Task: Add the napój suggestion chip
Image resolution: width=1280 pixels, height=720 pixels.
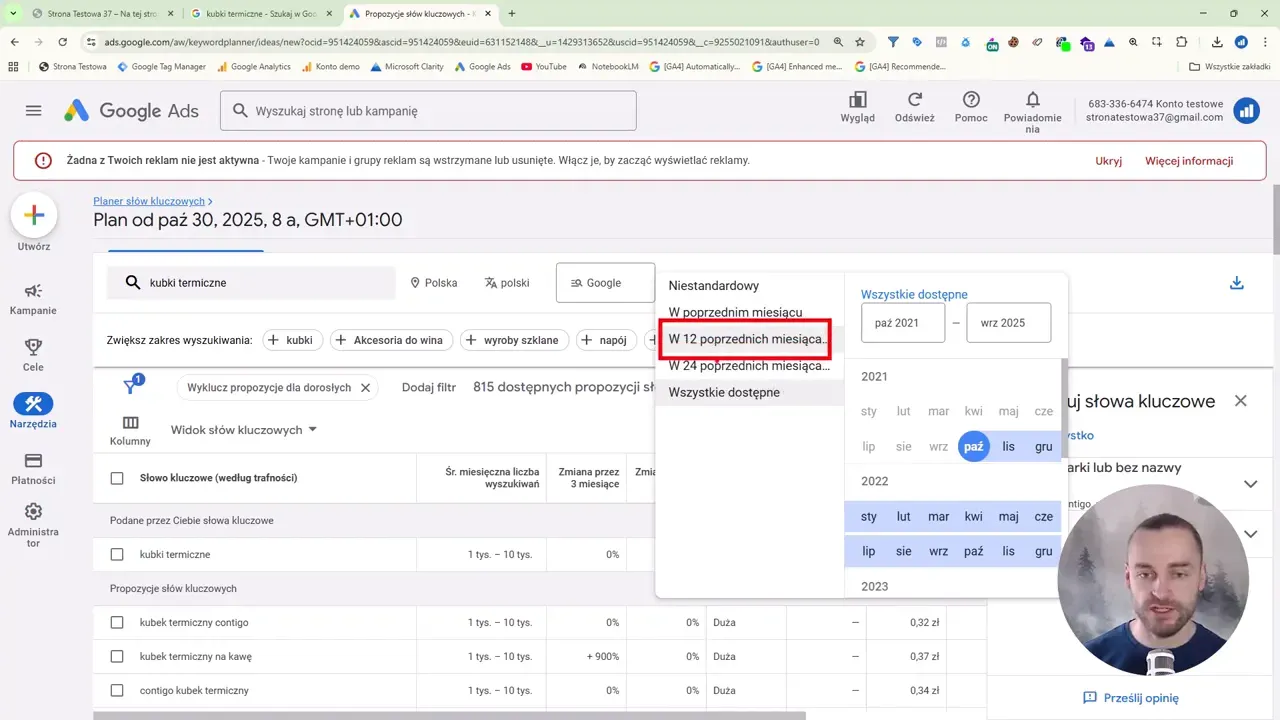Action: 607,340
